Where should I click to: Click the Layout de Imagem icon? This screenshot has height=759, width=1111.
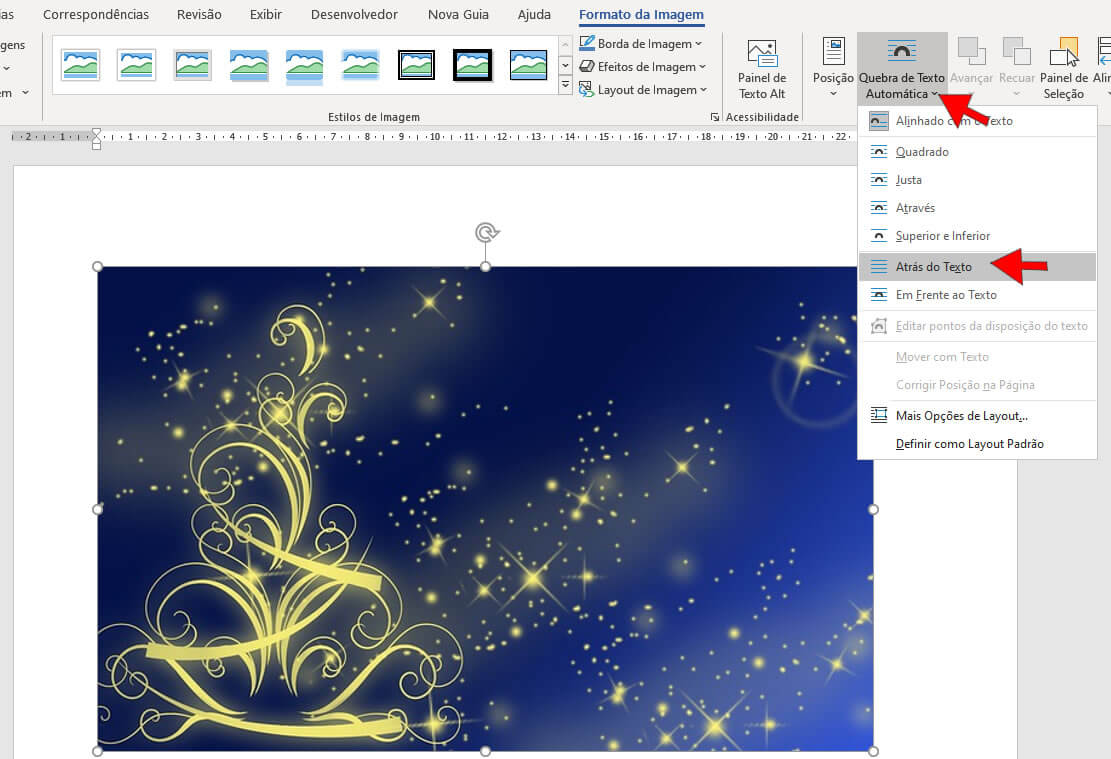tap(586, 90)
